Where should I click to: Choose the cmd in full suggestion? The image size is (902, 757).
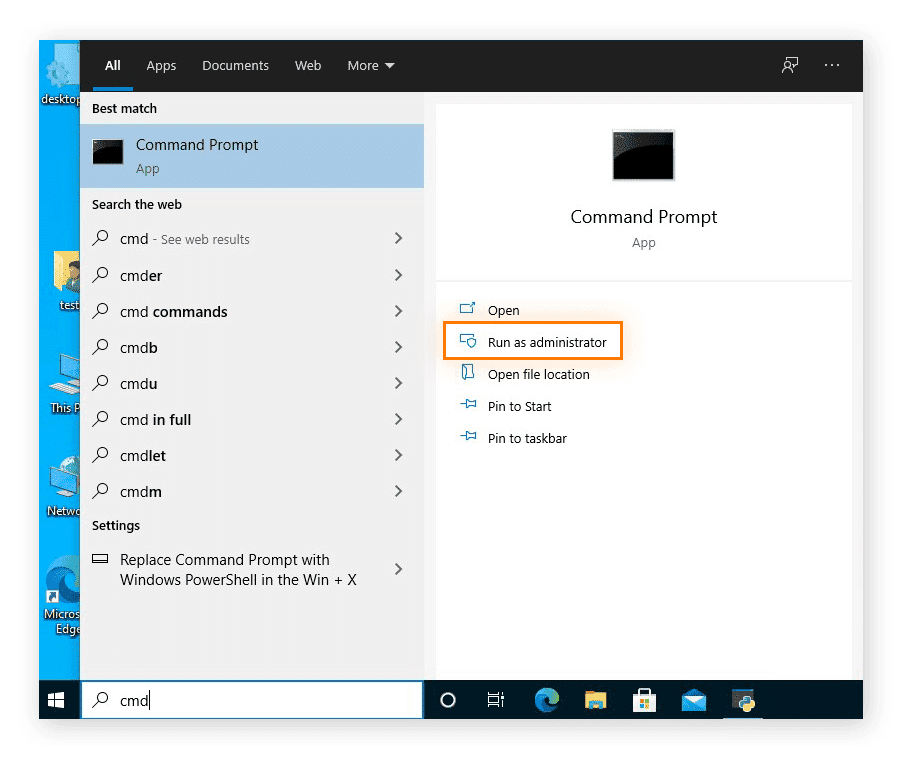(x=252, y=419)
